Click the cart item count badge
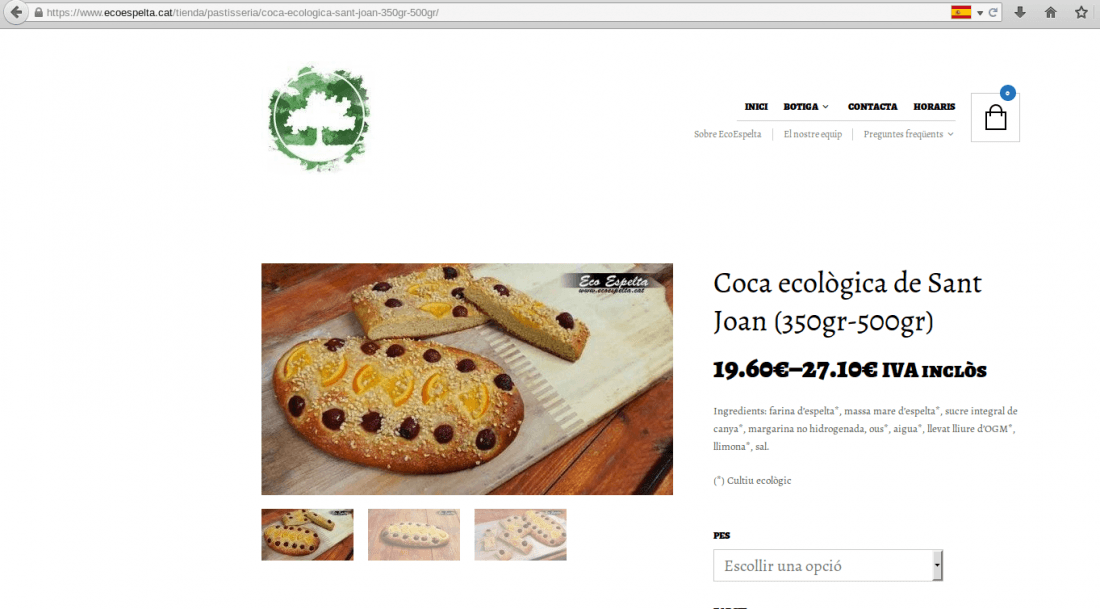 (1007, 93)
